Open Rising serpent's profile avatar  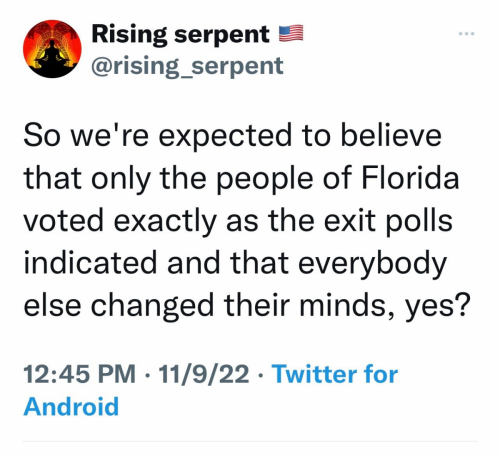(x=52, y=49)
